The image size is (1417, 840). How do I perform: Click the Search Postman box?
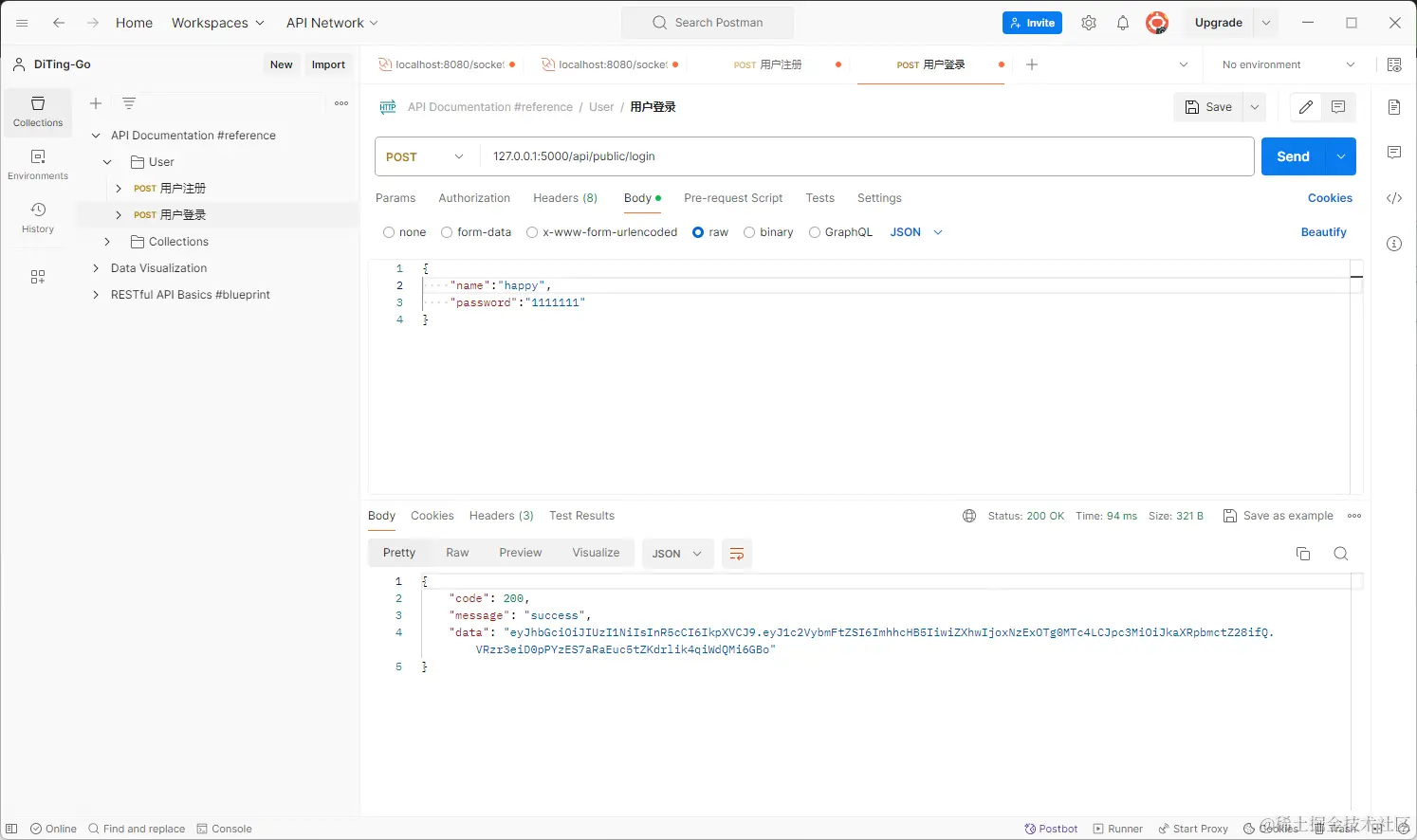pos(708,23)
